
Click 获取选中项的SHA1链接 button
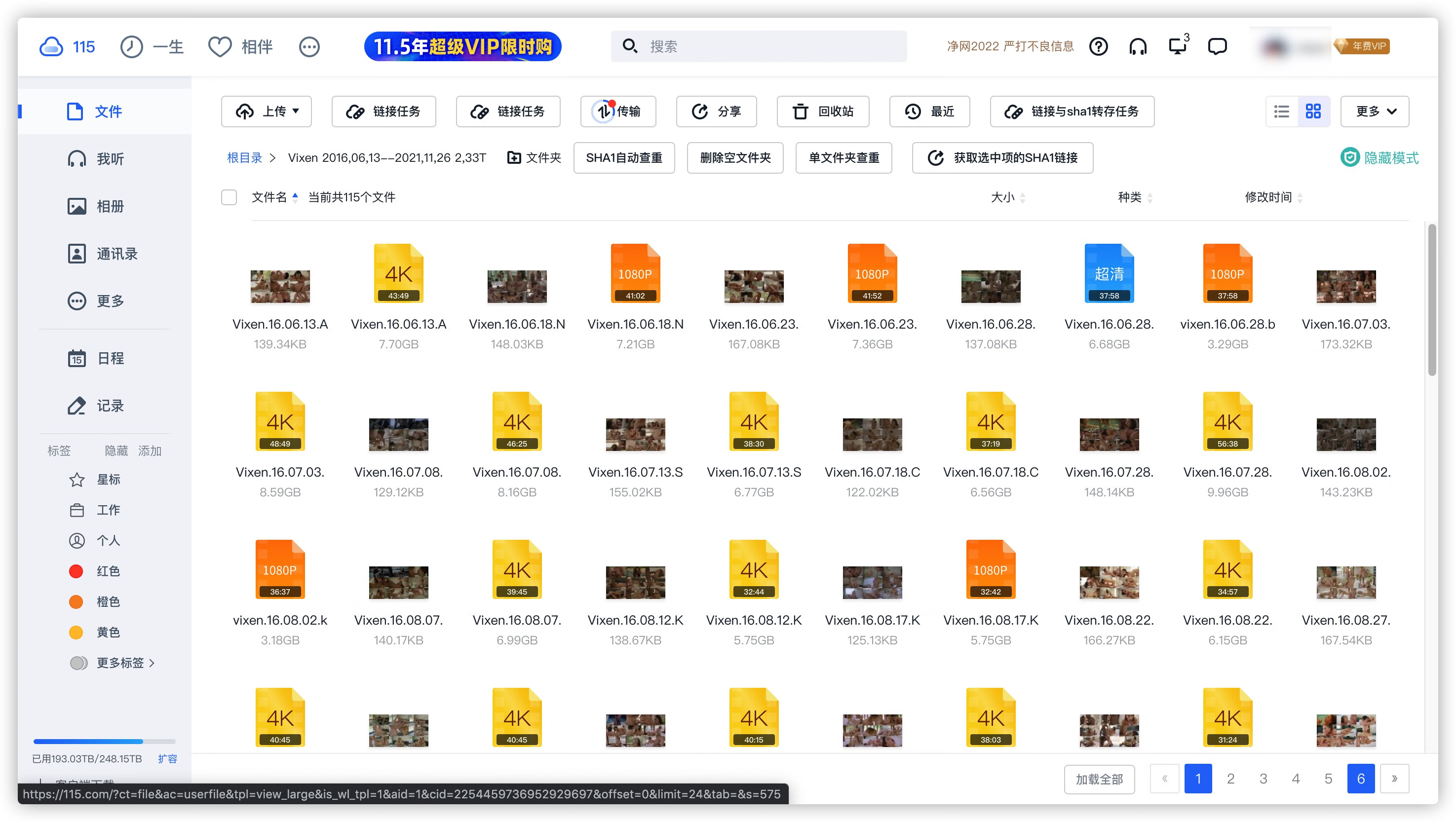(x=1003, y=157)
